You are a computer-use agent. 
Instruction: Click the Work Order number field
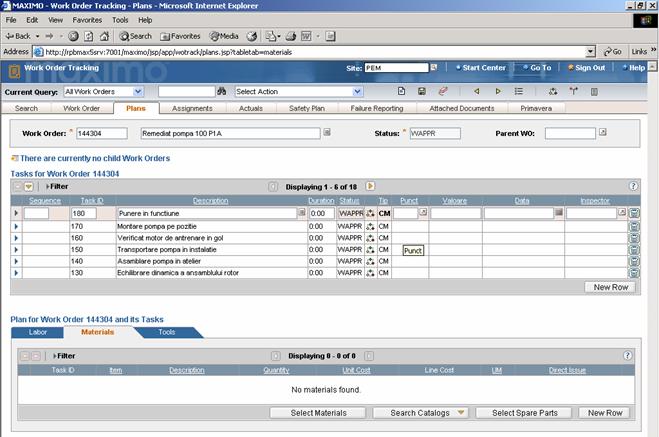tap(102, 133)
